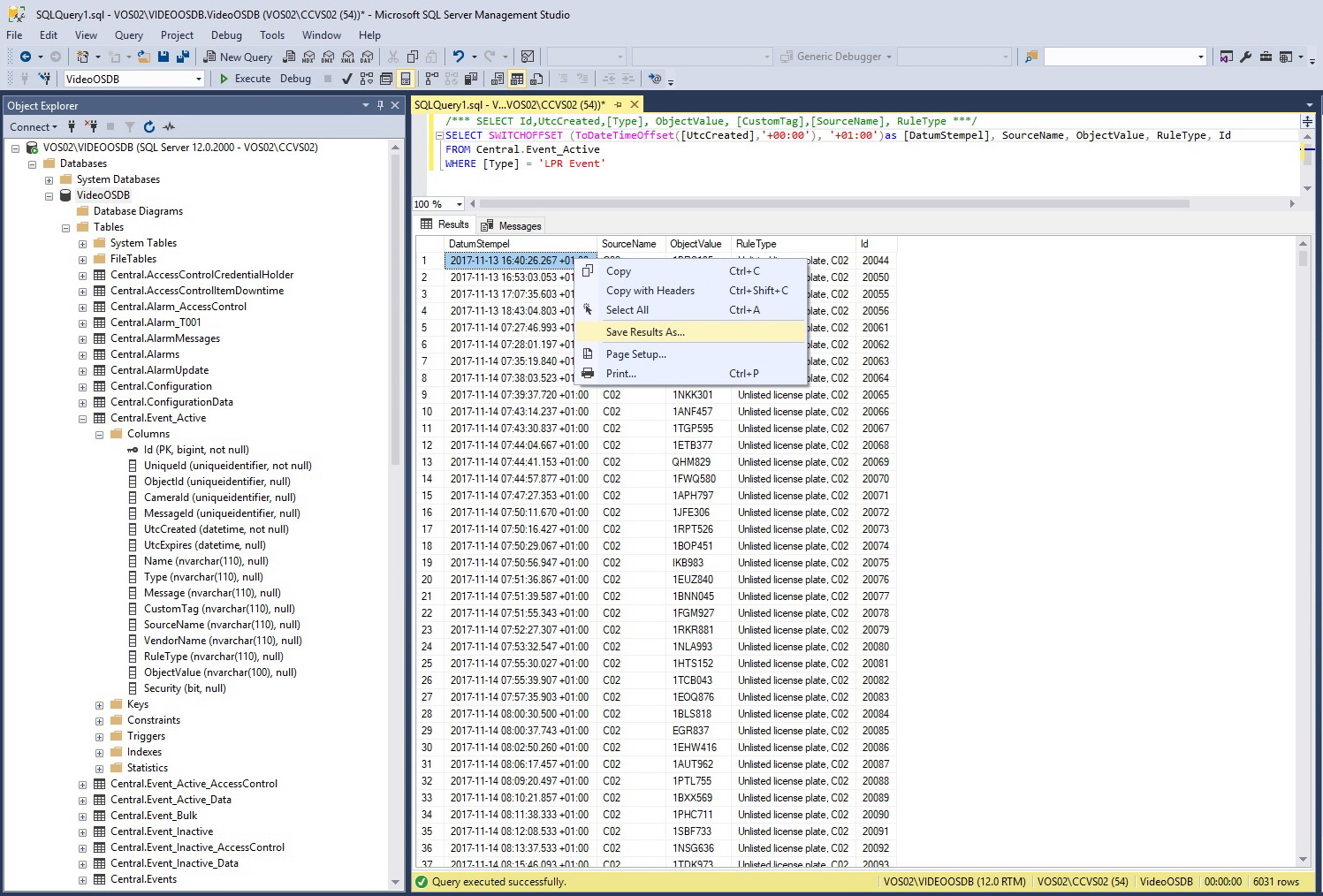Open a new DAX query

click(367, 57)
